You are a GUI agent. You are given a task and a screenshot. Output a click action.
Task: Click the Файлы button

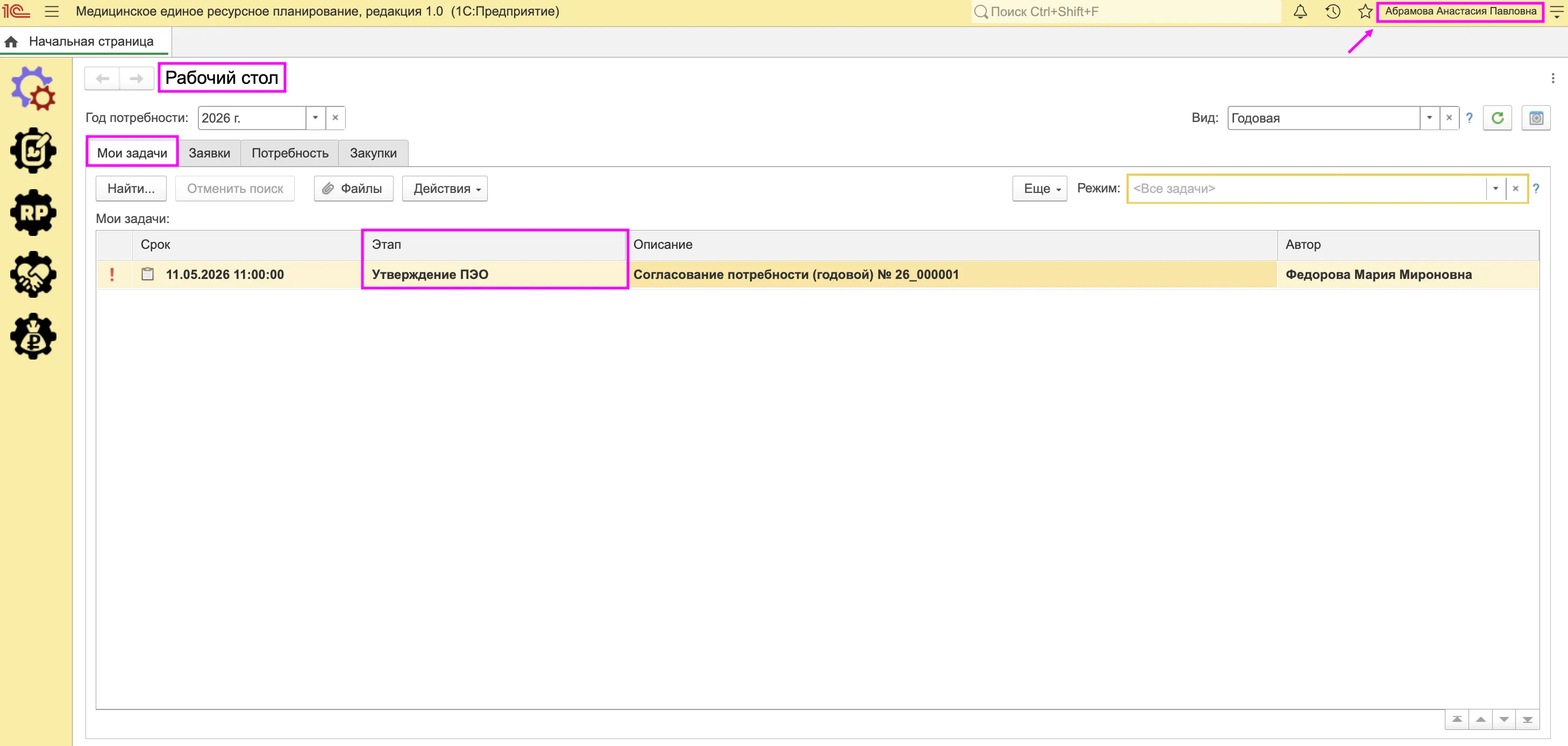coord(354,189)
